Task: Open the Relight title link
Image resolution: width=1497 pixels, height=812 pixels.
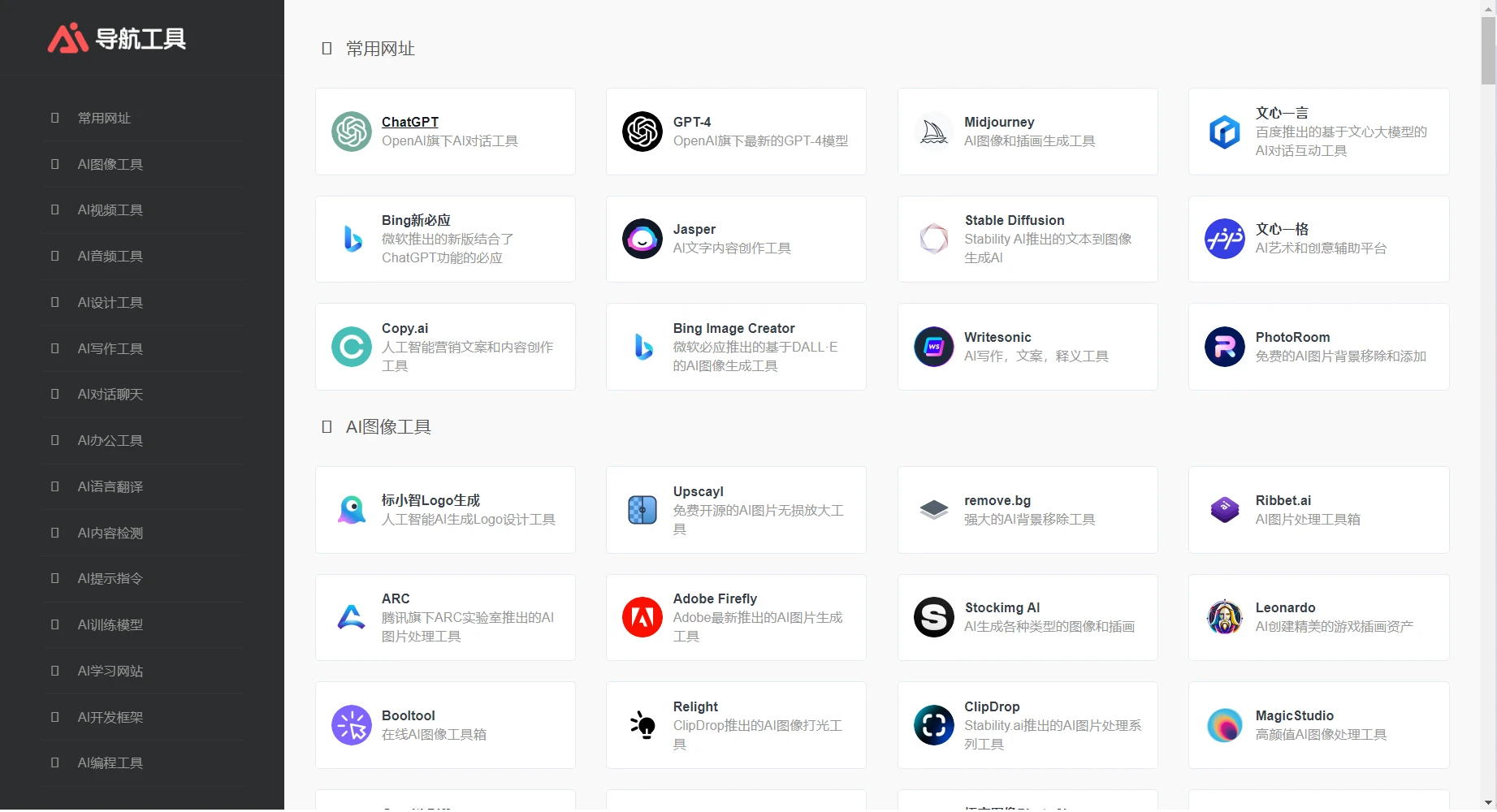Action: pos(695,706)
